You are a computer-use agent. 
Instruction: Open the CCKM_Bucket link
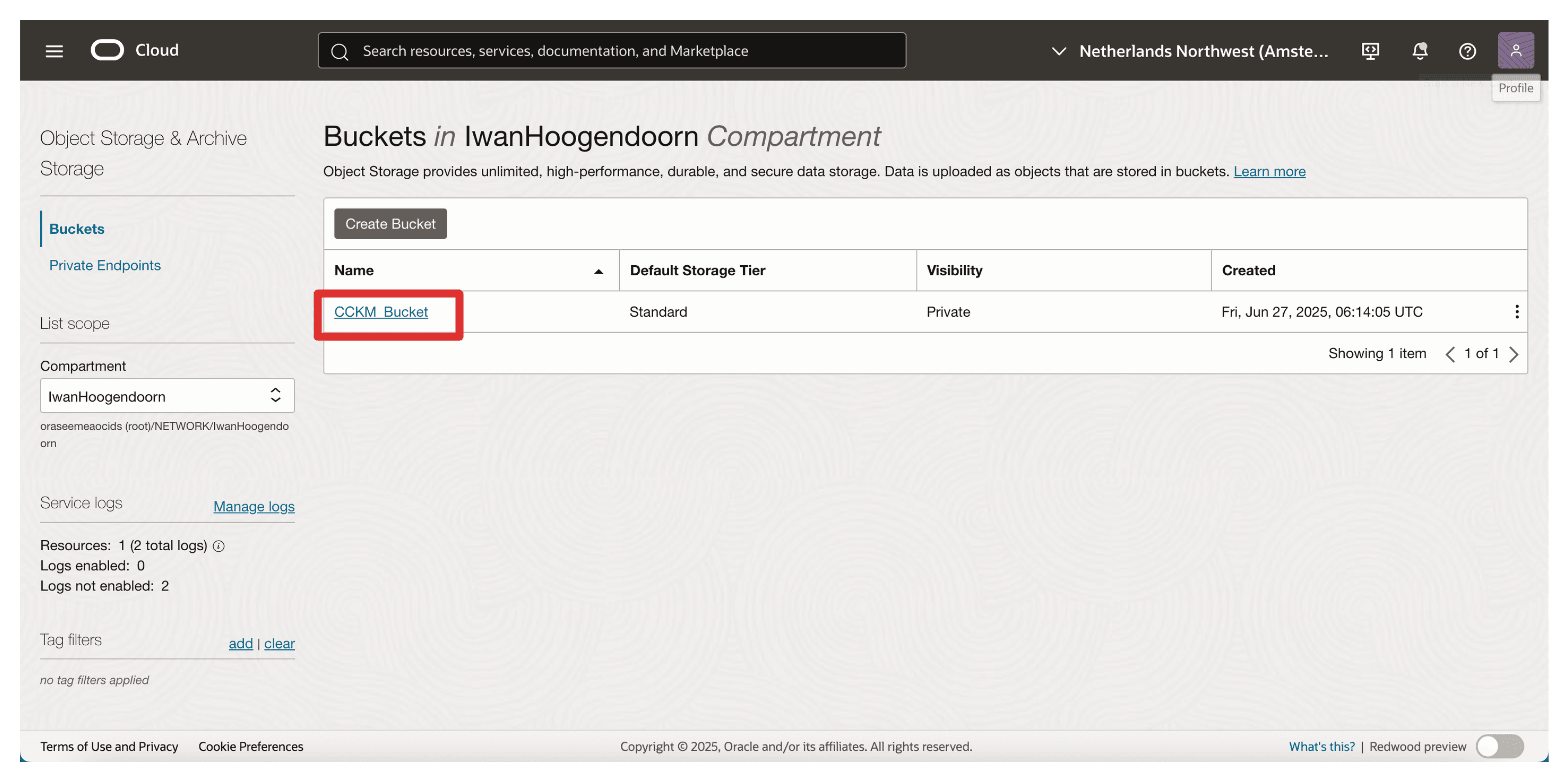[x=381, y=312]
